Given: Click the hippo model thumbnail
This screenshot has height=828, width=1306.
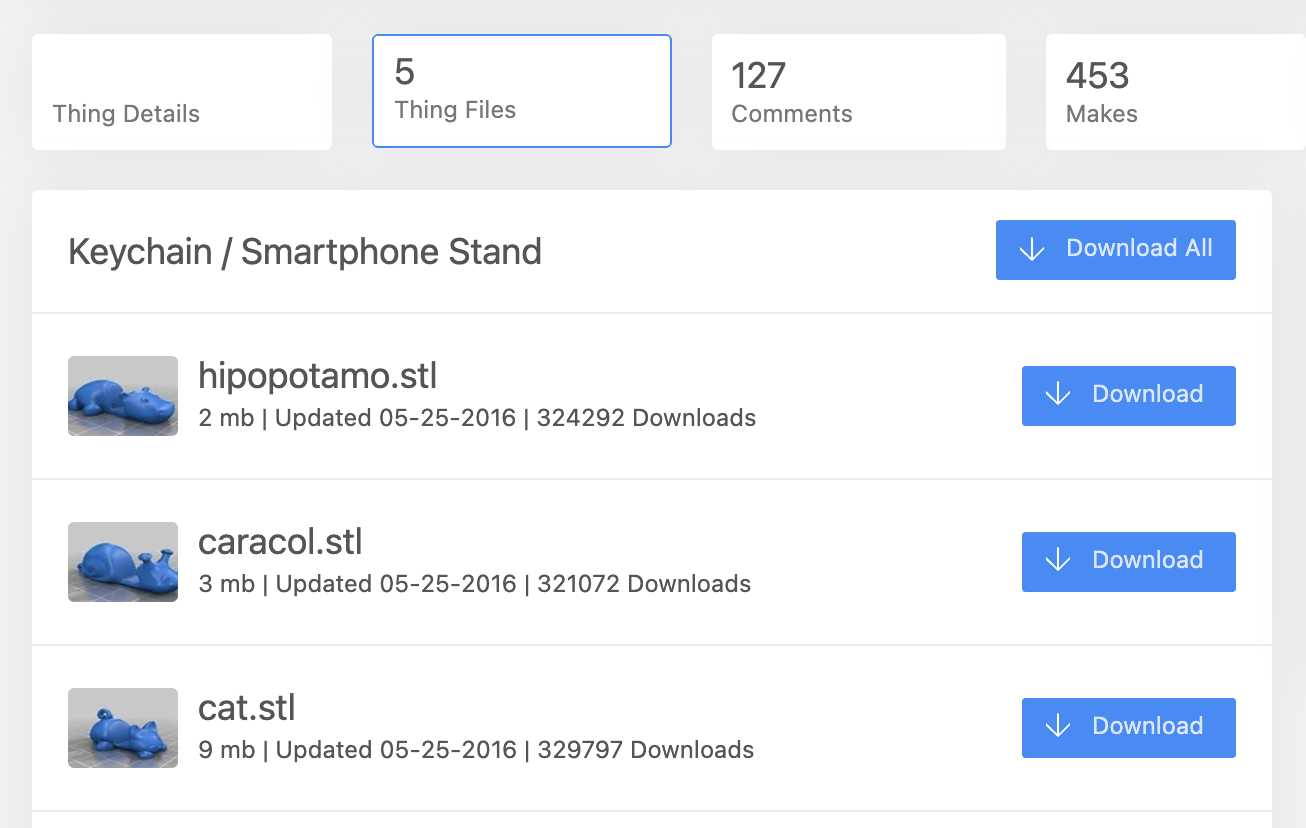Looking at the screenshot, I should pyautogui.click(x=123, y=396).
